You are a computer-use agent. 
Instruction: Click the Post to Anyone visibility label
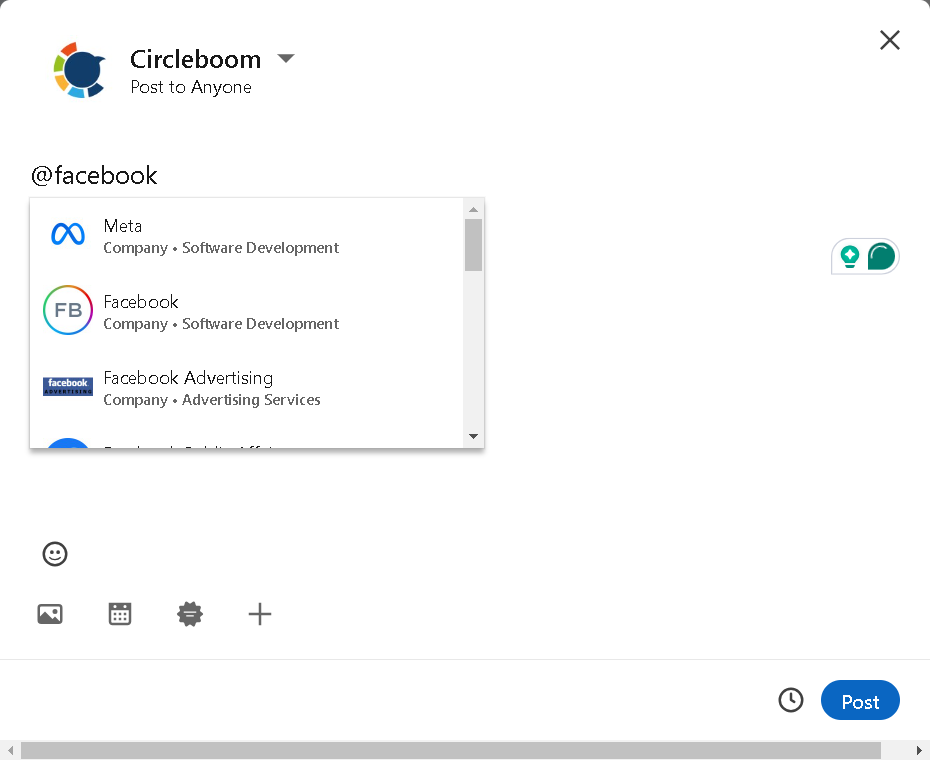click(191, 87)
